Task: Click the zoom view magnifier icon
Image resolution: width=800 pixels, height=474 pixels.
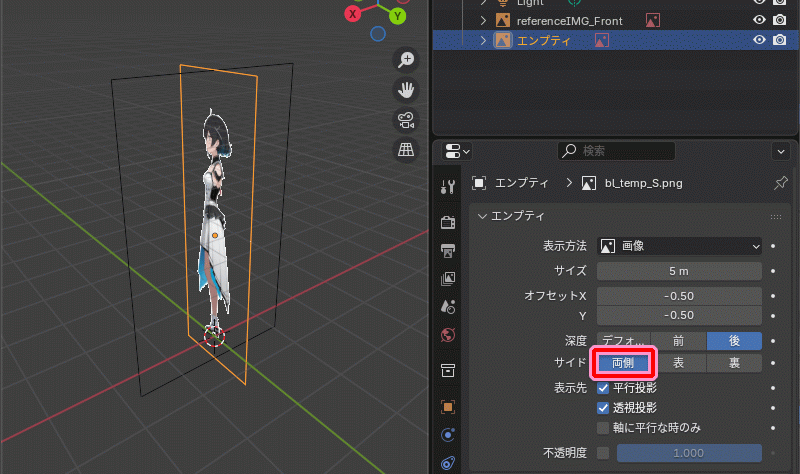Action: [406, 59]
